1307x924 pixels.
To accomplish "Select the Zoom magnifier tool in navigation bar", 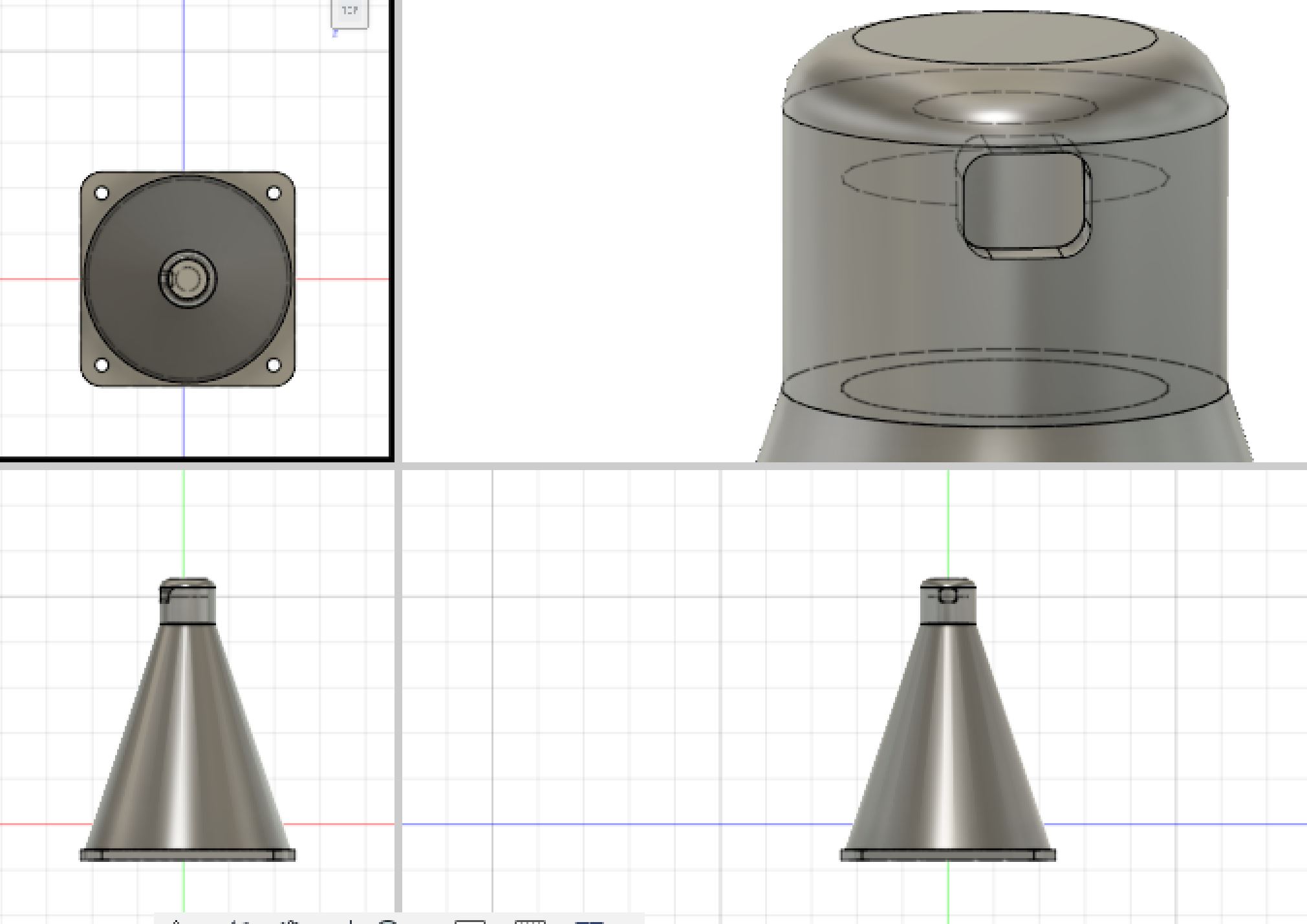I will point(387,921).
